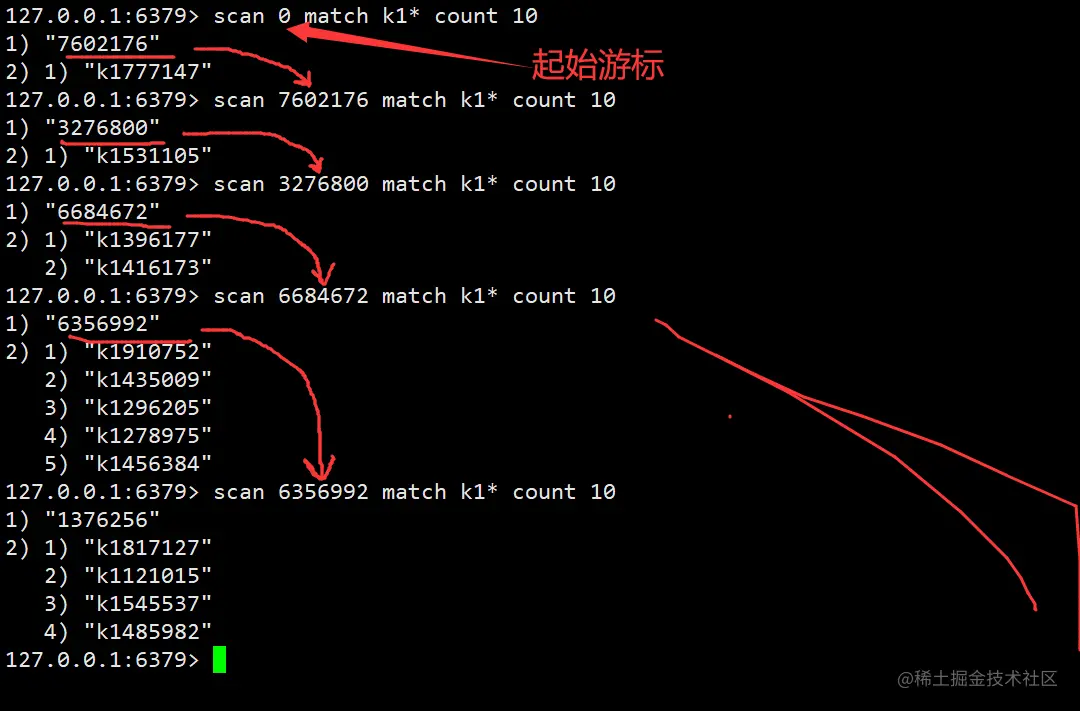Click the last empty 127.0.0.1:6379 prompt
The image size is (1080, 711).
tap(103, 659)
